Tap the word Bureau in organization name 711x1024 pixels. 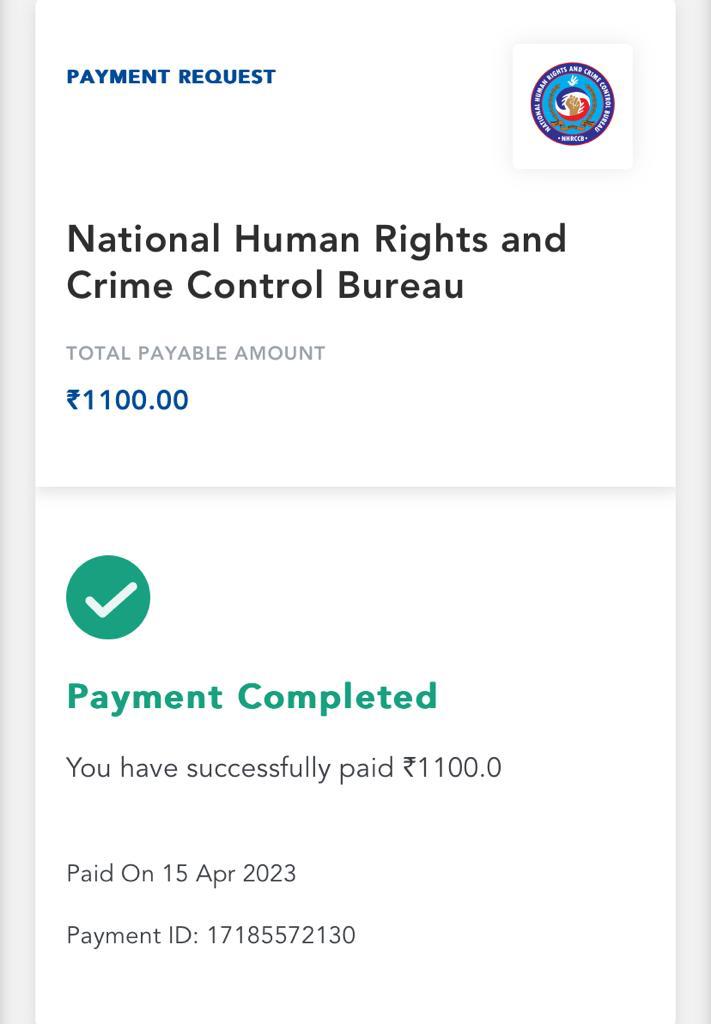click(401, 285)
